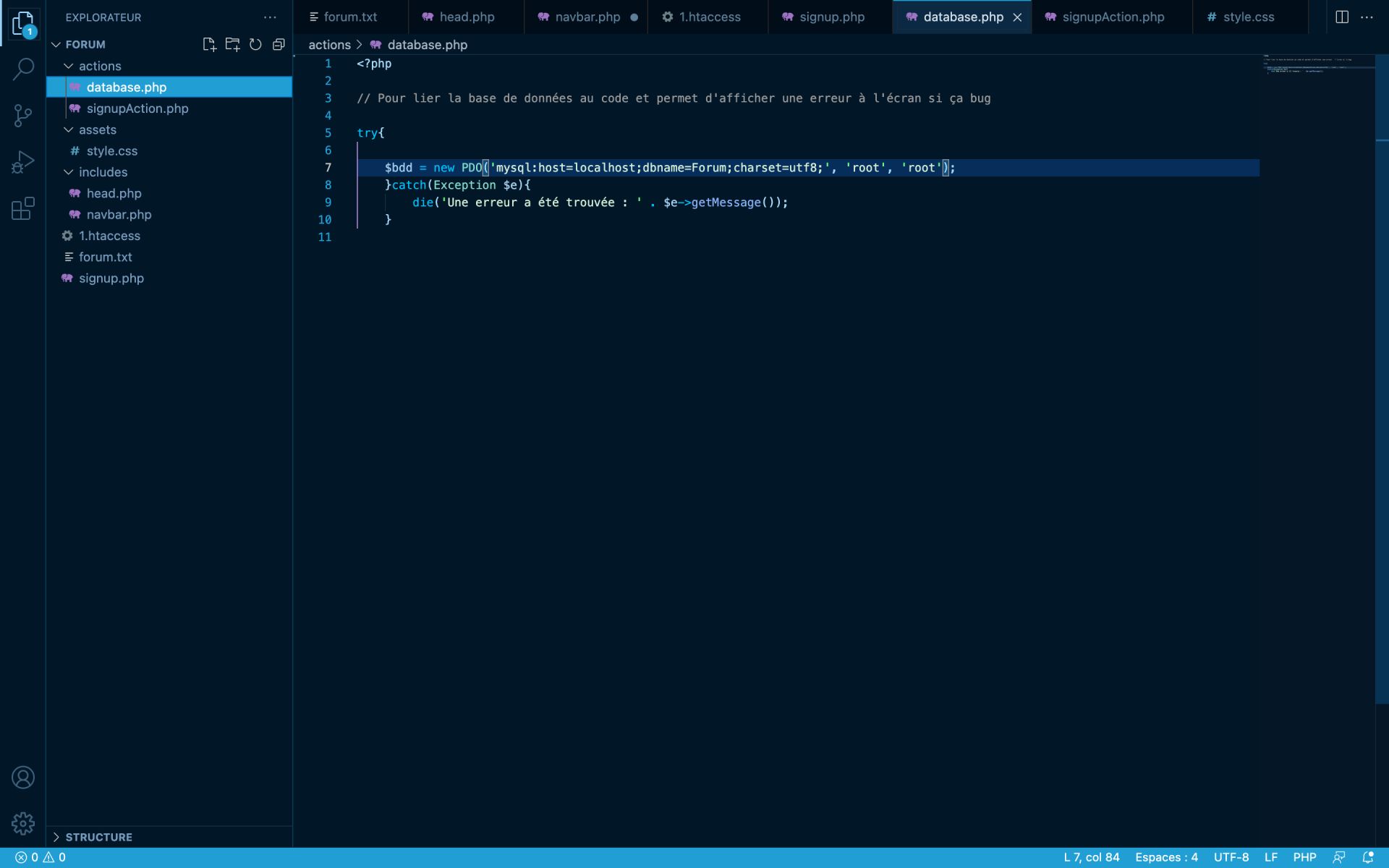Image resolution: width=1389 pixels, height=868 pixels.
Task: Refresh the explorer file tree
Action: coord(255,45)
